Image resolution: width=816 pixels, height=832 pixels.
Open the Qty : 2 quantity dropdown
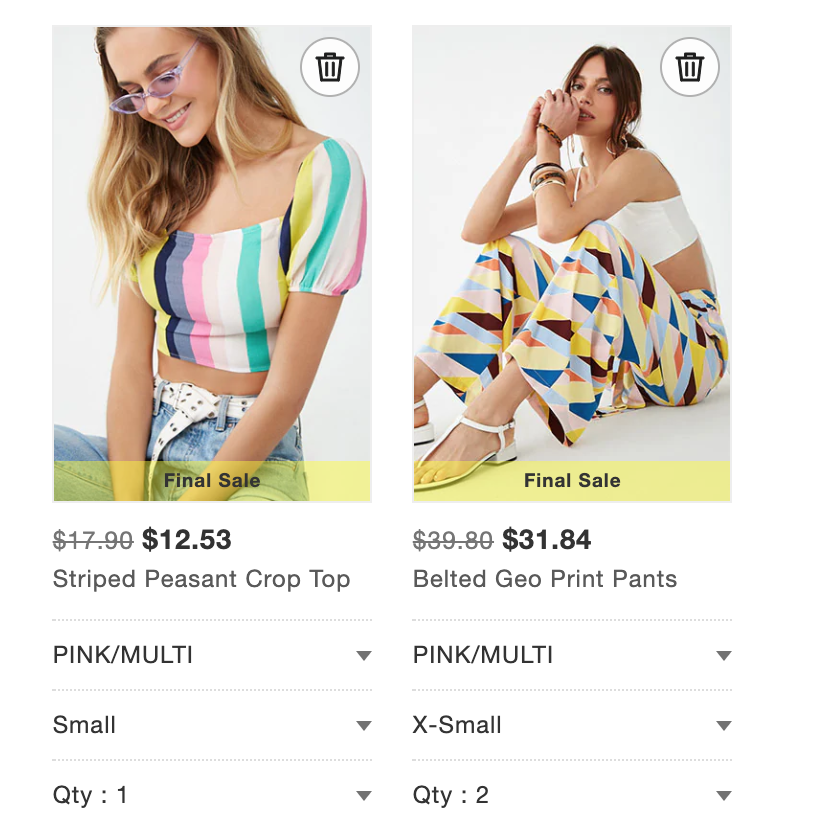(x=572, y=795)
